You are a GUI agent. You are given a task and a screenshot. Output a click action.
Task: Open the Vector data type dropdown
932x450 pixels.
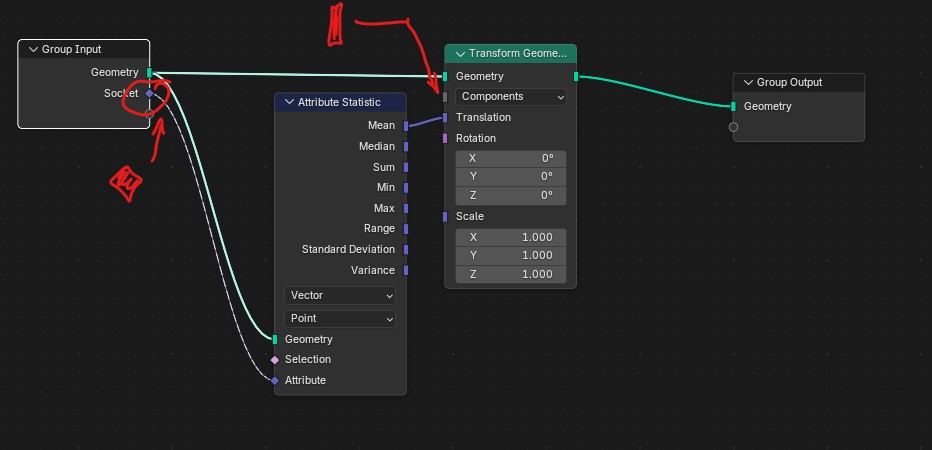click(x=340, y=296)
